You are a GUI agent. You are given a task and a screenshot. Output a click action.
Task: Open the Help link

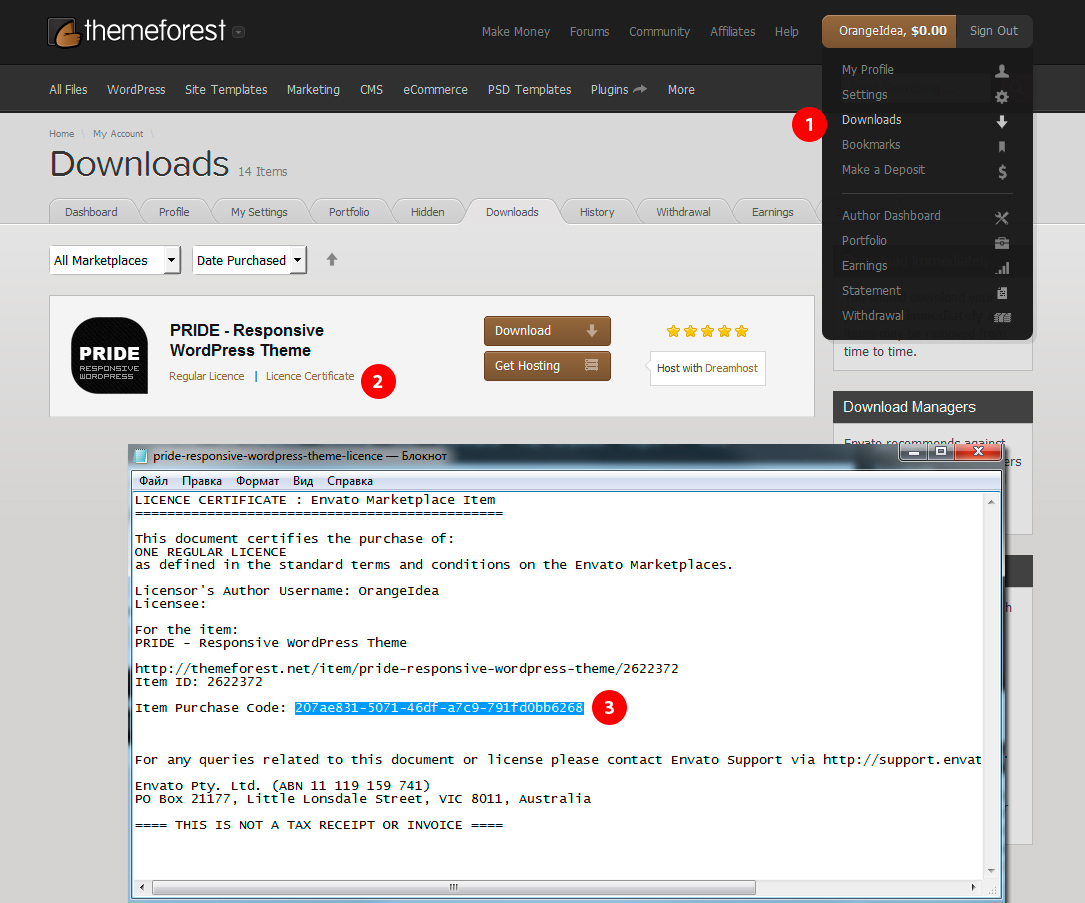786,32
